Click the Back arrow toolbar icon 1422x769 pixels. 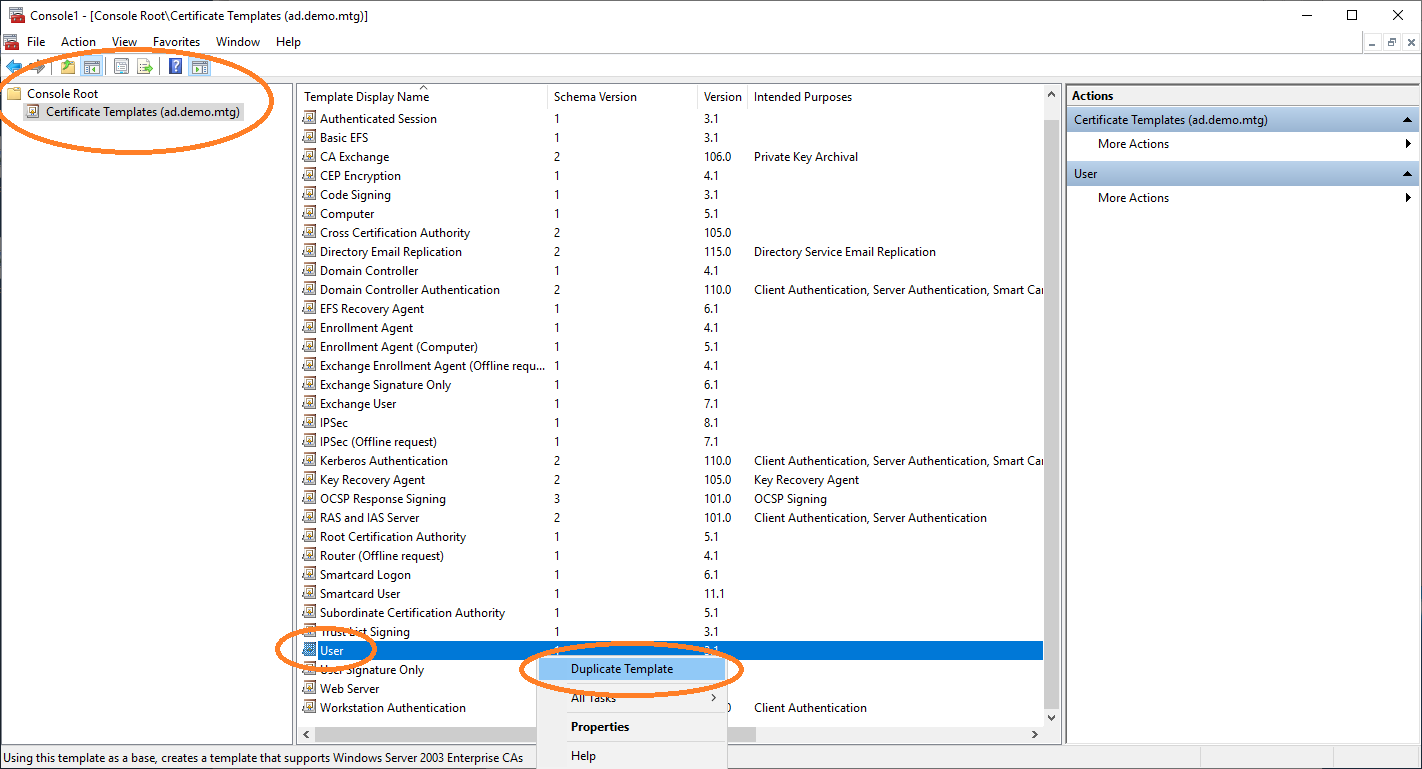(14, 67)
